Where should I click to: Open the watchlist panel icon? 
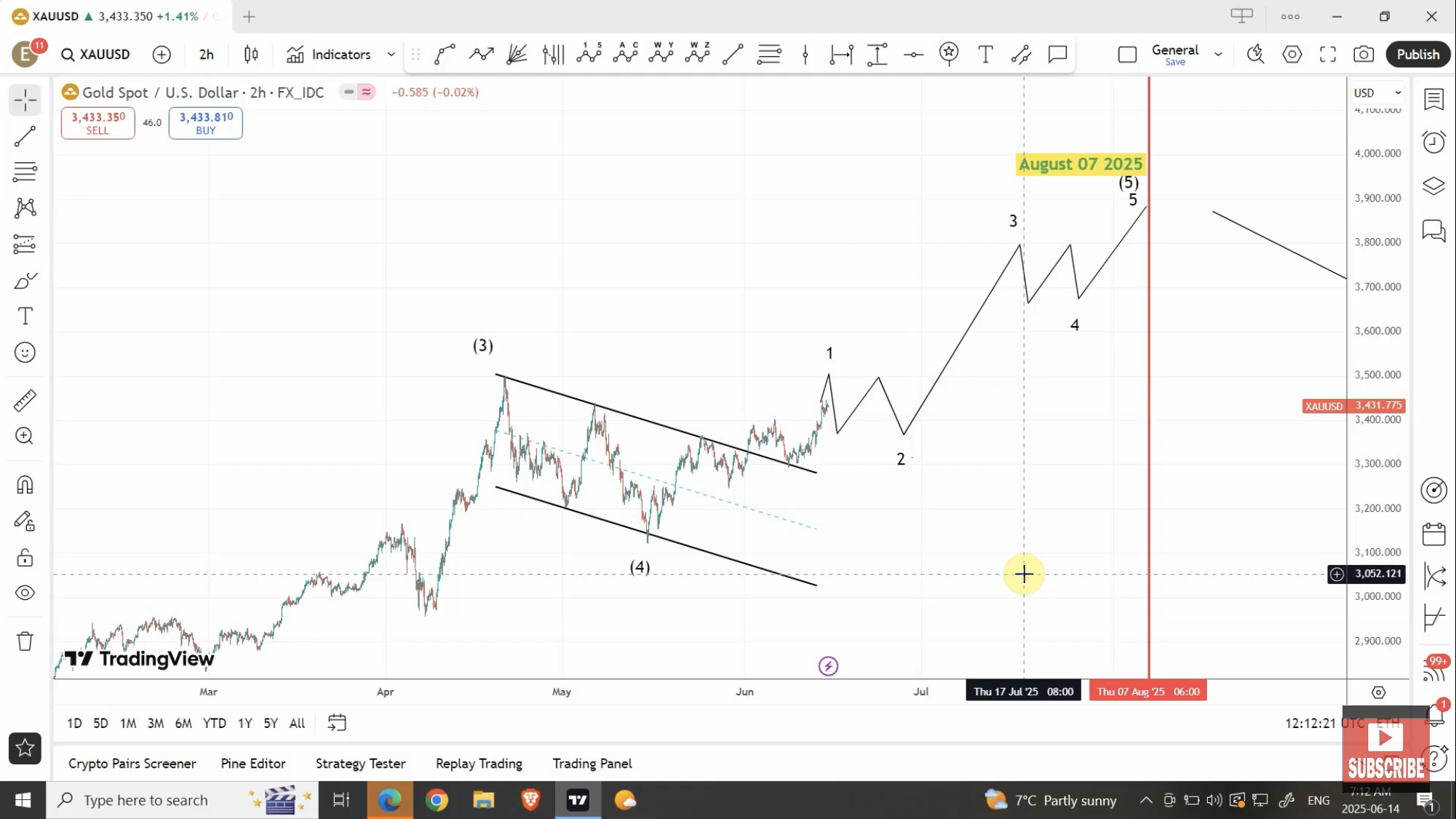click(1433, 99)
